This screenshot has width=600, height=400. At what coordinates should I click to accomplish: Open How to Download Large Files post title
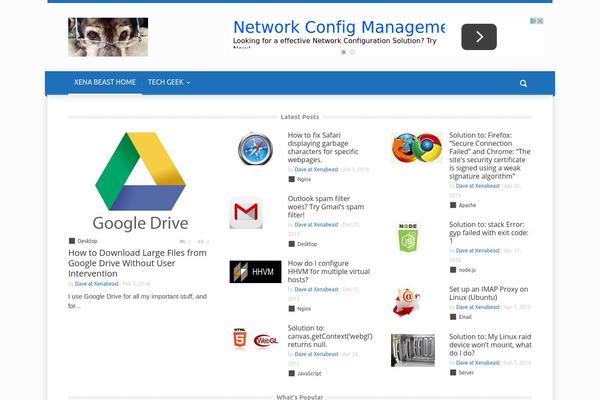click(x=137, y=263)
